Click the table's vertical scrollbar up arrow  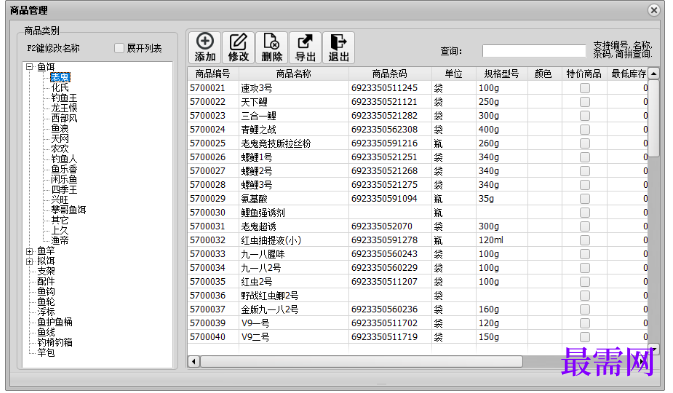pos(653,74)
